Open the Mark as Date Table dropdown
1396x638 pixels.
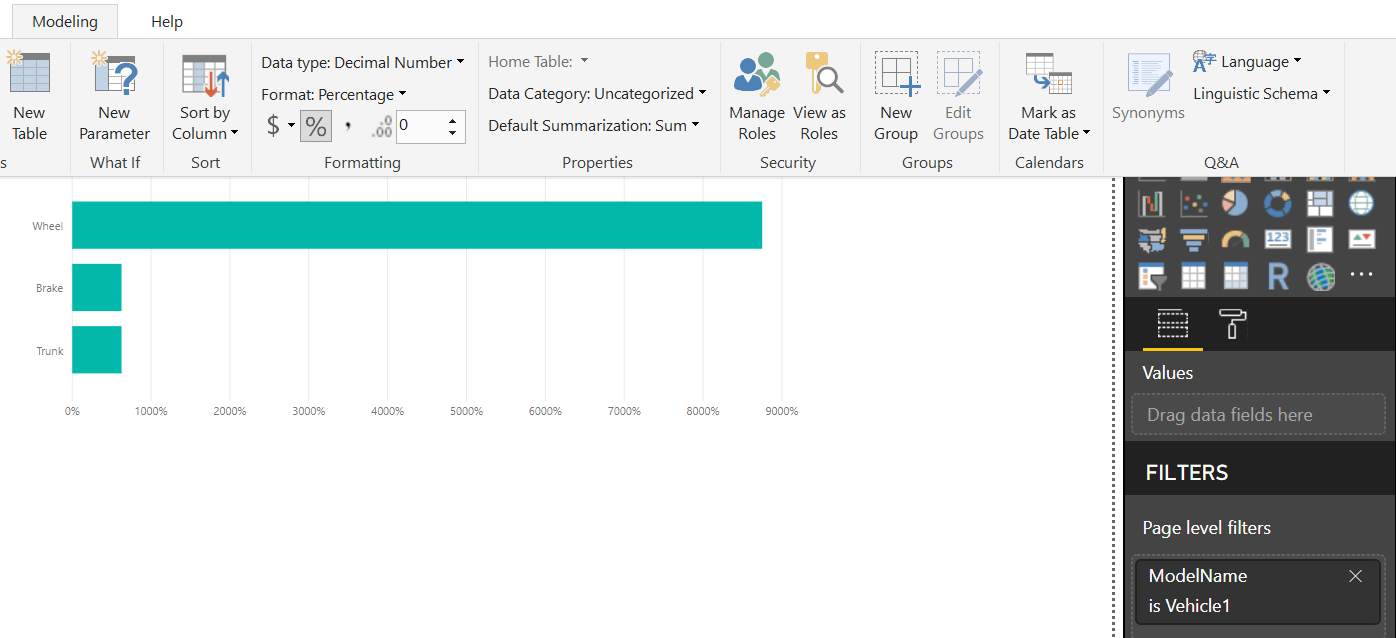pyautogui.click(x=1049, y=98)
